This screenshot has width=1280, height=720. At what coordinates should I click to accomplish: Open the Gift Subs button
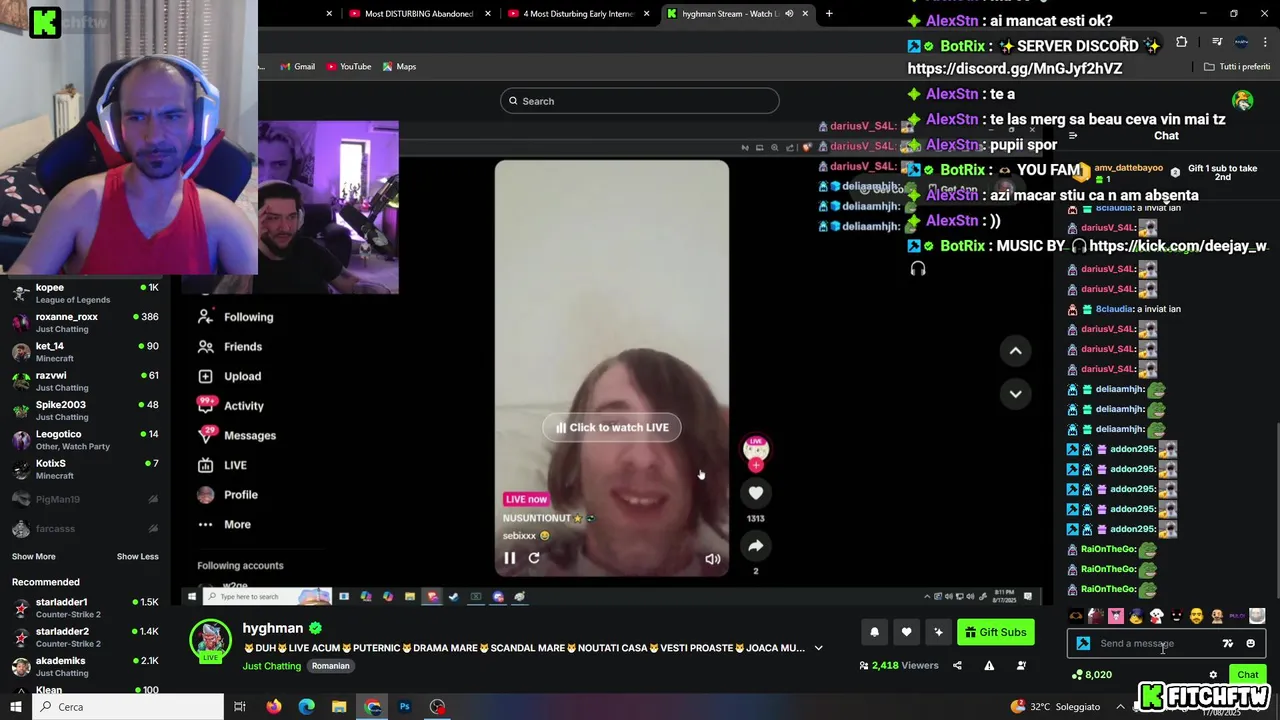[x=995, y=632]
